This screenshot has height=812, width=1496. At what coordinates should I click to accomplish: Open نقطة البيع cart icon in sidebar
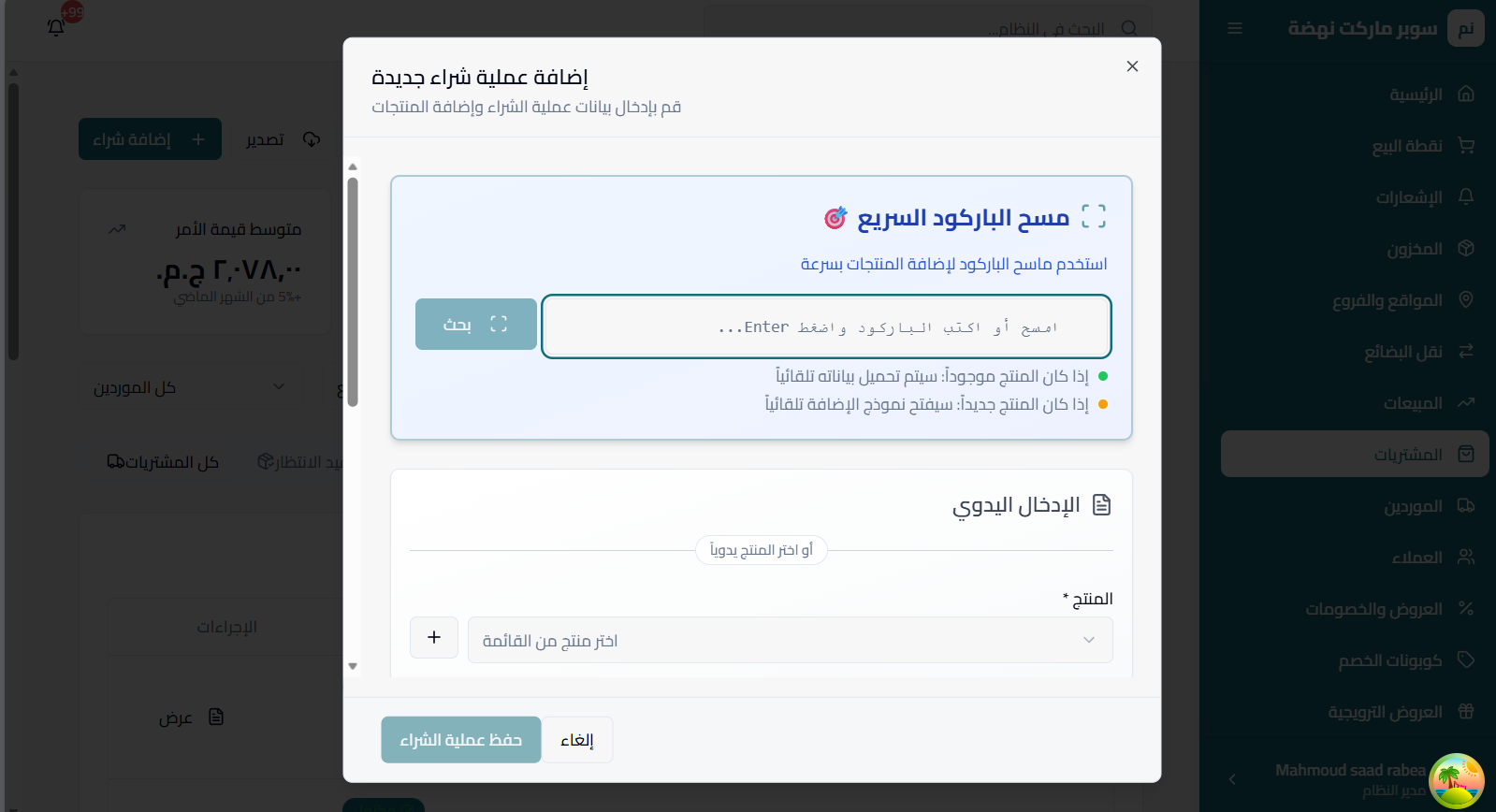click(1466, 146)
